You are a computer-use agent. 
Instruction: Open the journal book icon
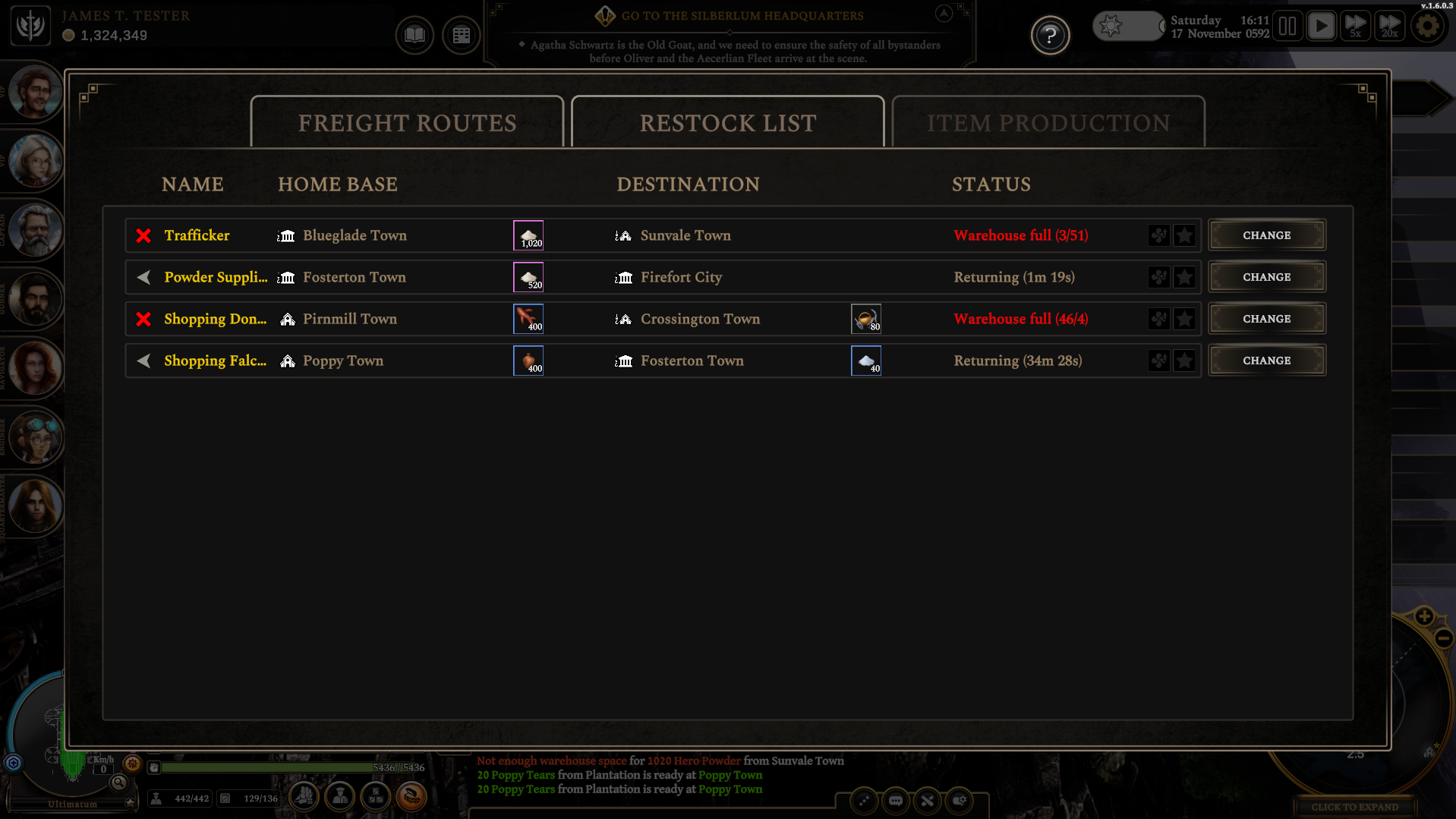coord(414,35)
